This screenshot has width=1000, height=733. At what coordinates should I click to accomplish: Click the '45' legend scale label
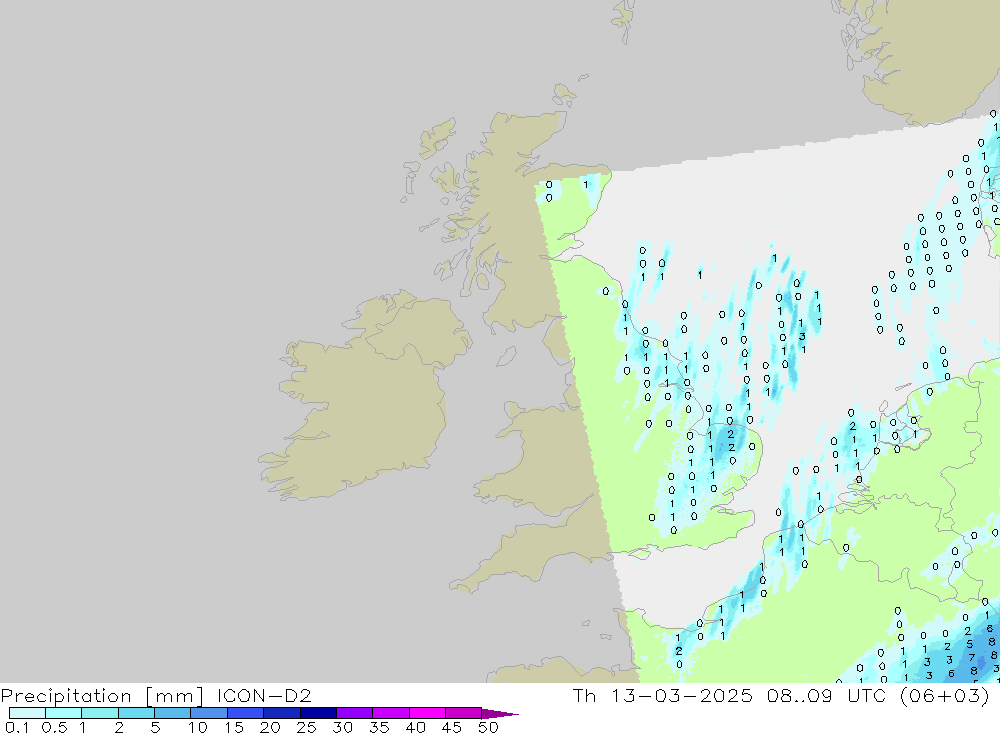(x=452, y=727)
